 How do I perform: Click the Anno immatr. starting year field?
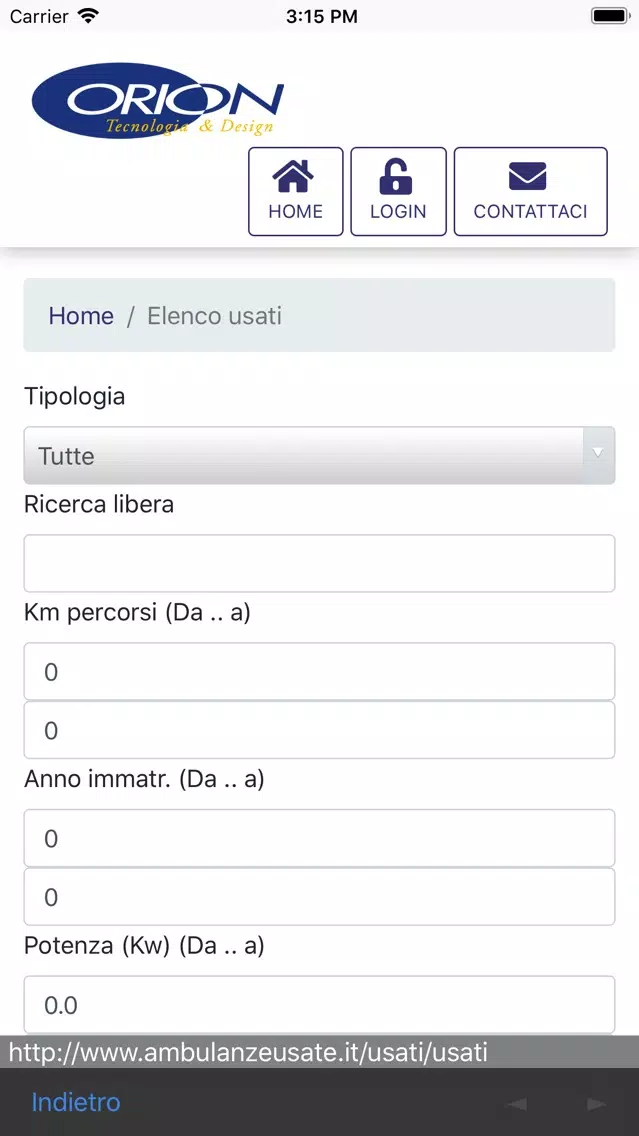(x=320, y=838)
